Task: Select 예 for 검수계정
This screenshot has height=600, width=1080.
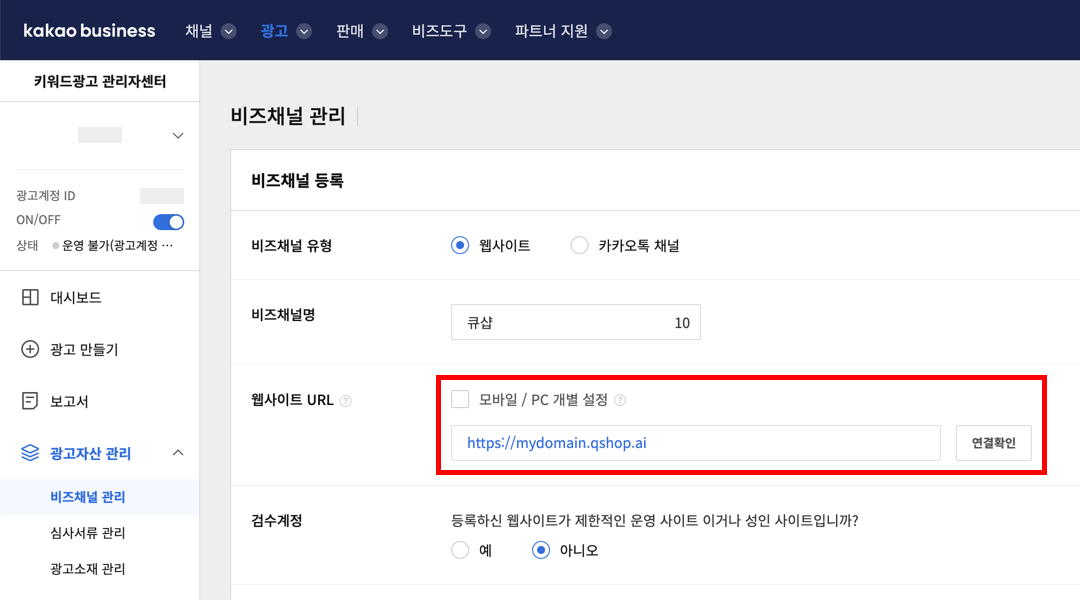Action: click(460, 550)
